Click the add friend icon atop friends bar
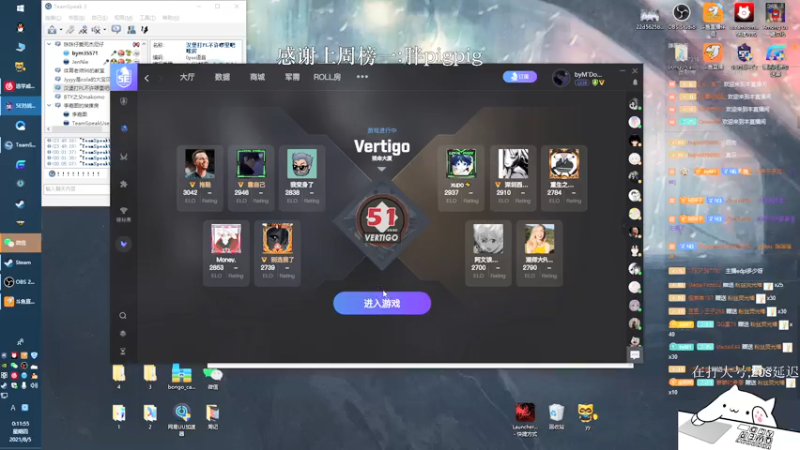The width and height of the screenshot is (800, 450). (x=634, y=104)
